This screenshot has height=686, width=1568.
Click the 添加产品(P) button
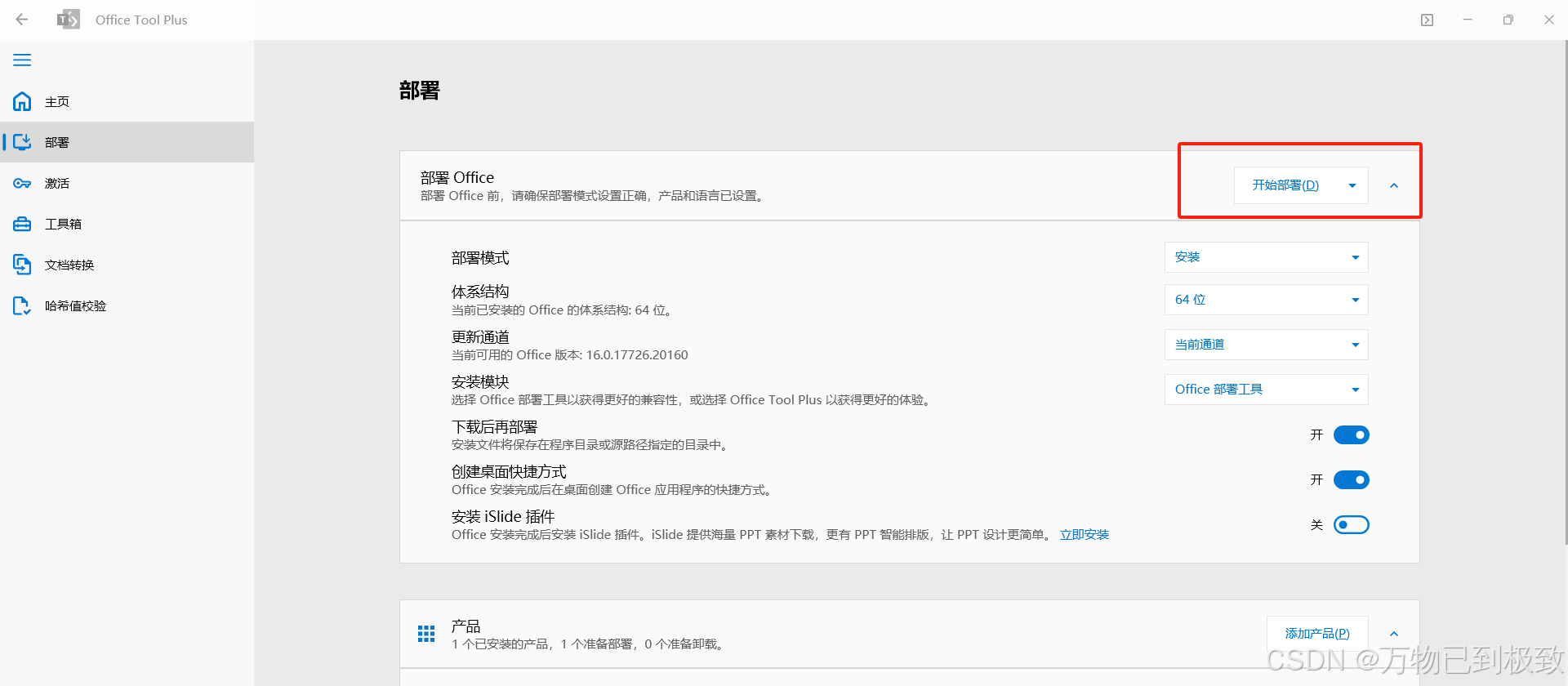click(1317, 634)
